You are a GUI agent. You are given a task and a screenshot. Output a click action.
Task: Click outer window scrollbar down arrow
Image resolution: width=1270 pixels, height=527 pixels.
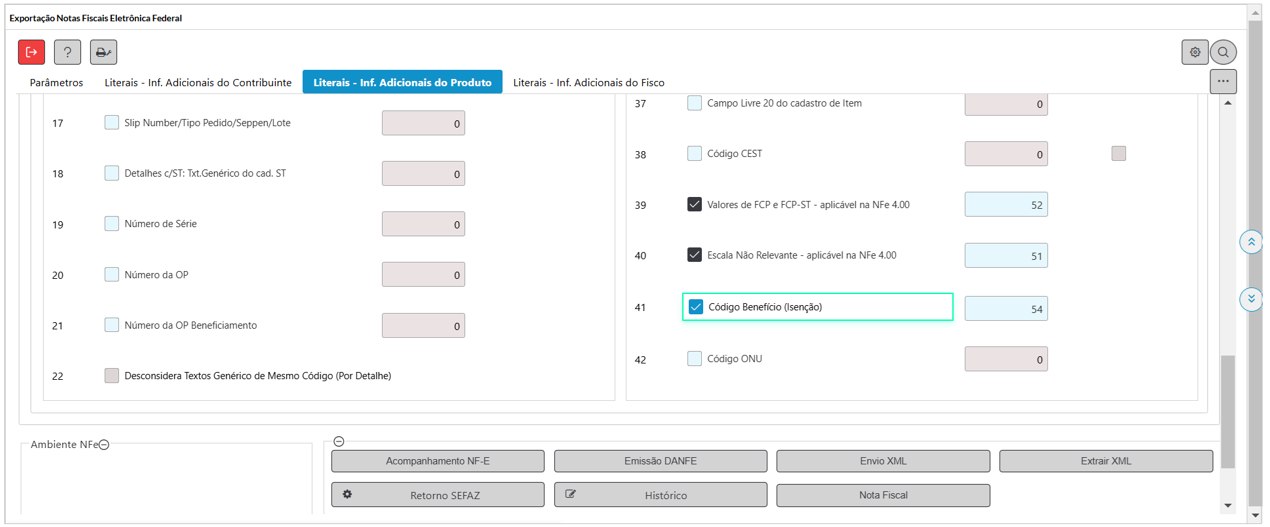tap(1255, 515)
